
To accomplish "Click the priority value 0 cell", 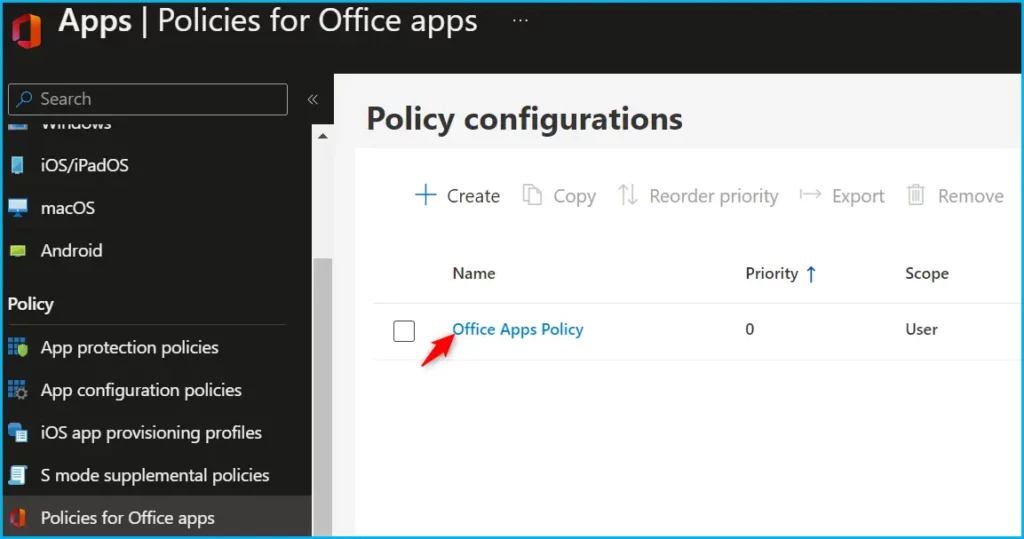I will (x=750, y=329).
